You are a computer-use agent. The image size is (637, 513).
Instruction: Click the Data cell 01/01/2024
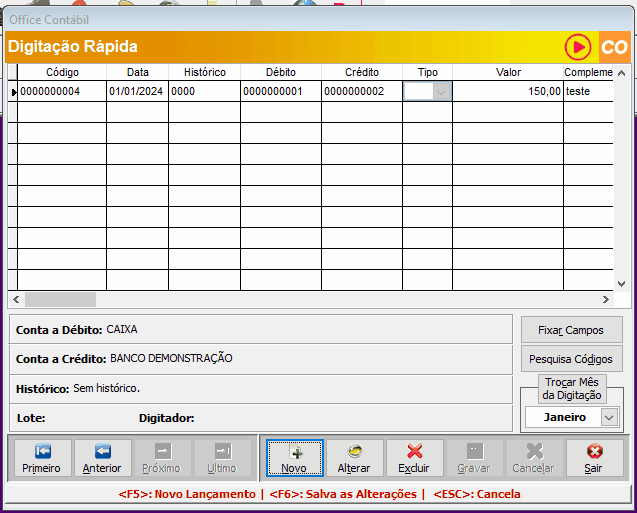(x=137, y=91)
